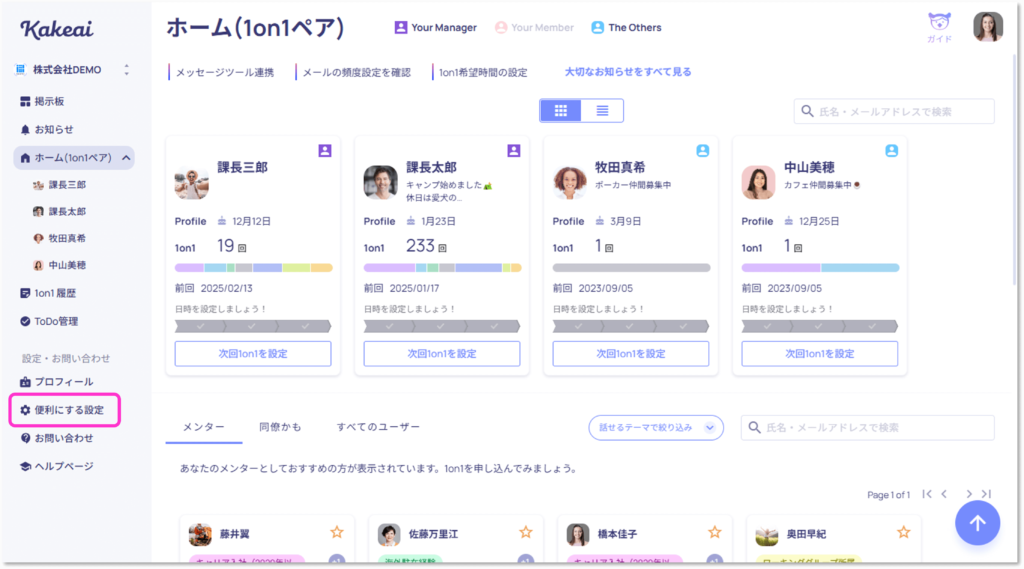Focus mentor name/email search field
Viewport: 1024px width, 569px height.
pos(867,428)
